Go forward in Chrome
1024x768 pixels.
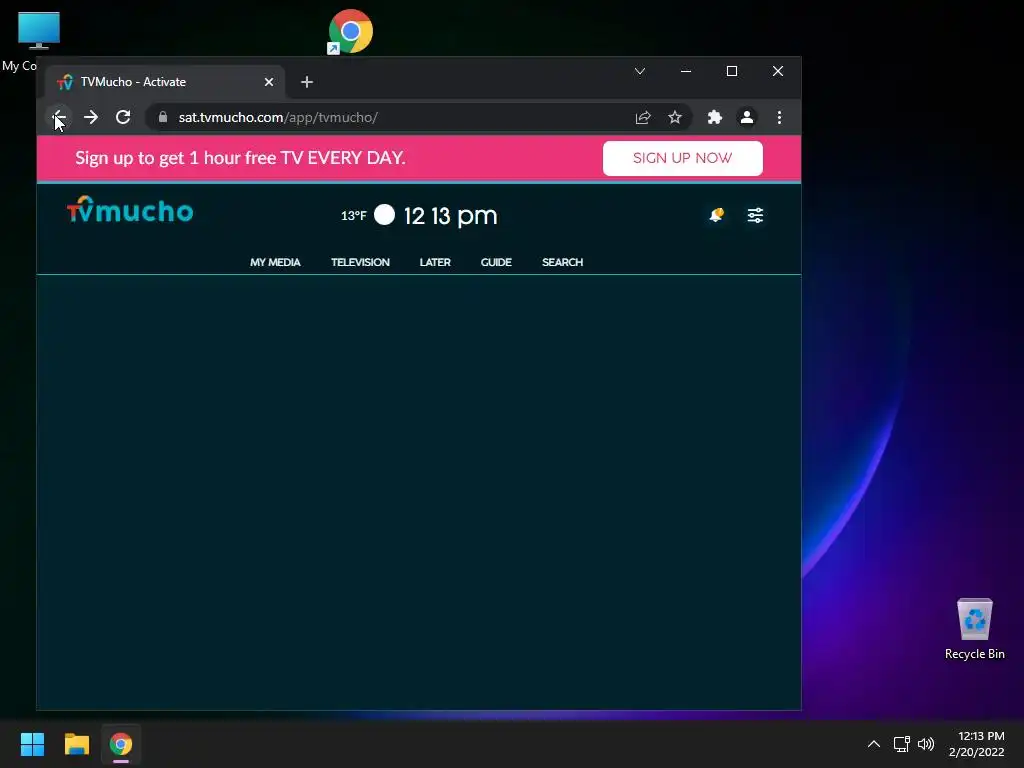point(91,118)
